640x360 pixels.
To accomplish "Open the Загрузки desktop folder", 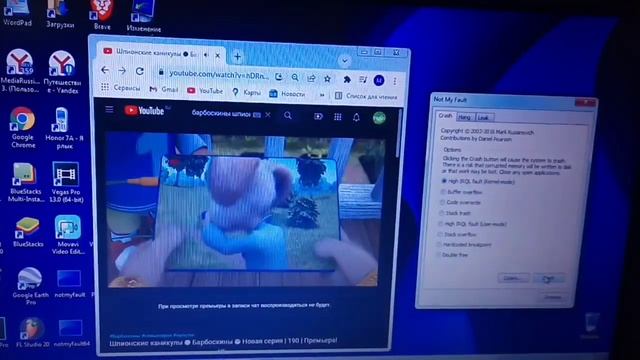I will click(x=60, y=14).
